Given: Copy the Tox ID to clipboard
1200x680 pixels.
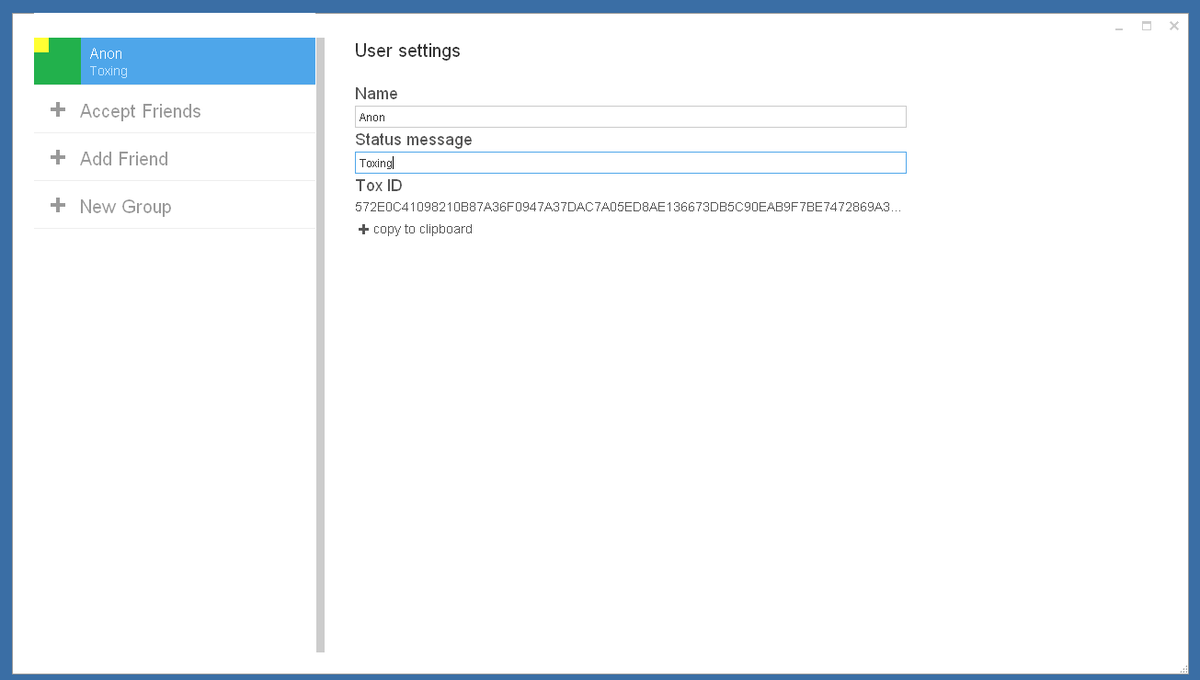Looking at the screenshot, I should click(414, 229).
